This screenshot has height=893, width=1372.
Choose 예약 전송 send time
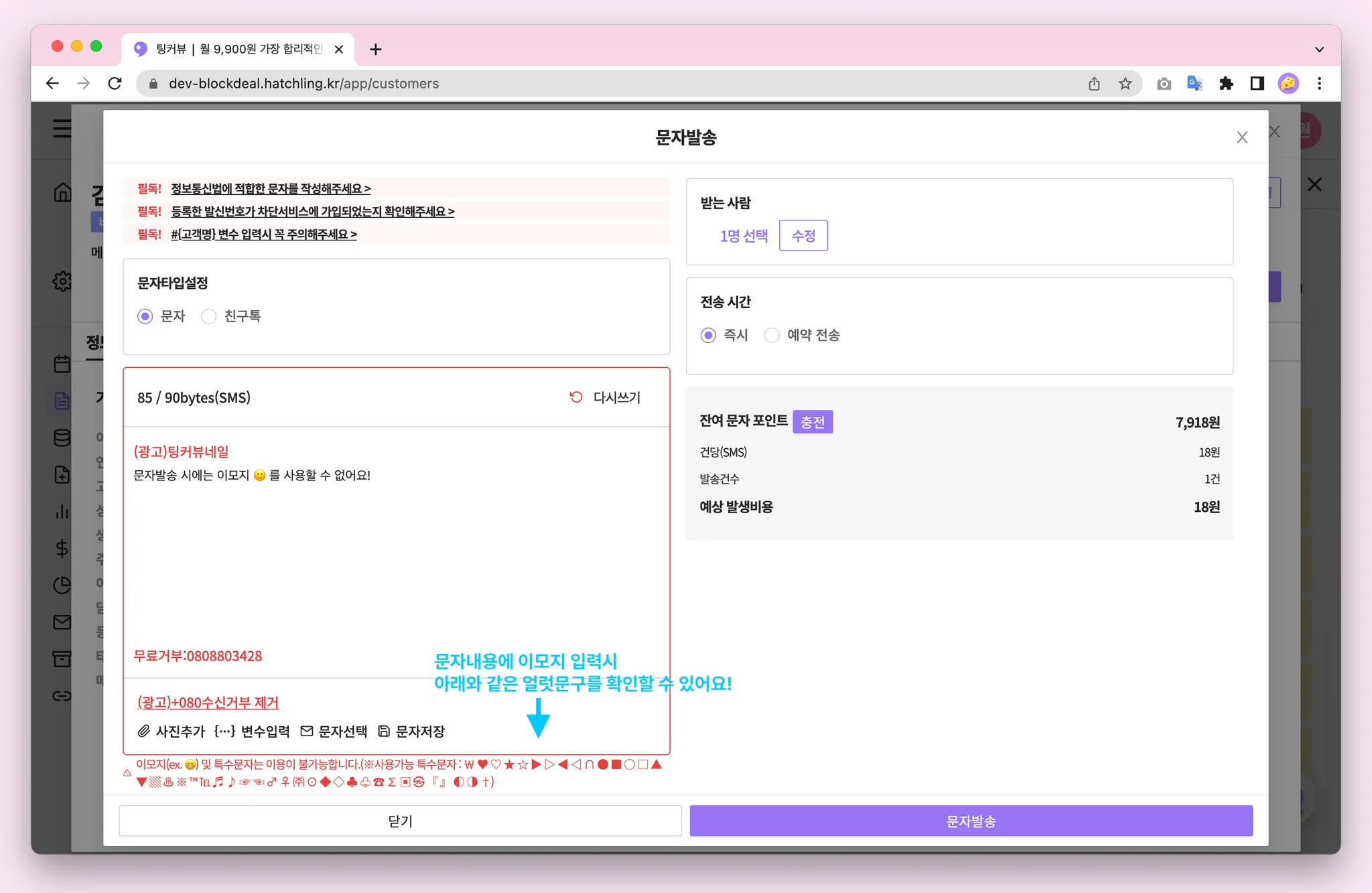click(772, 335)
